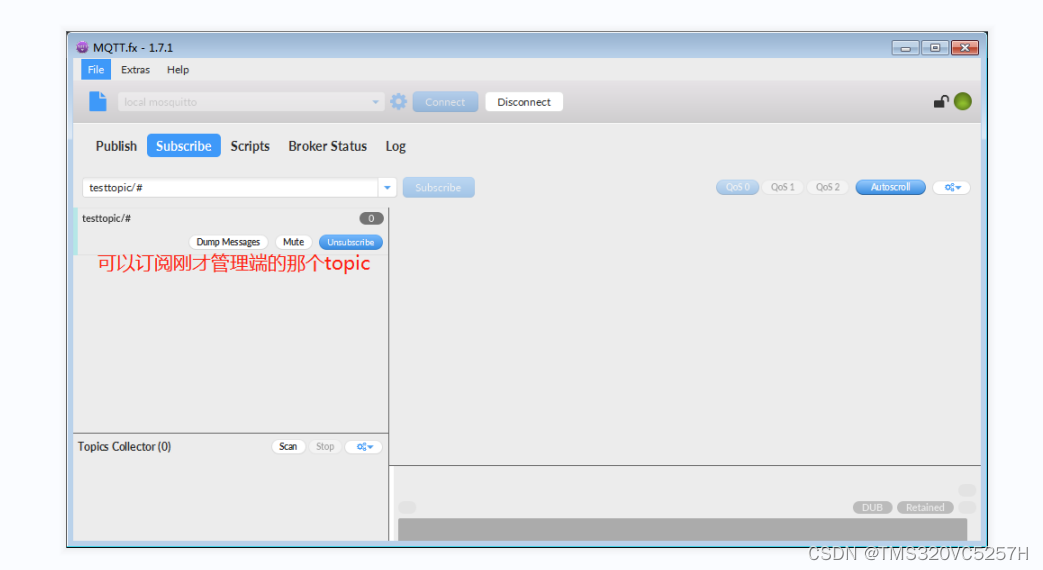This screenshot has height=570, width=1043.
Task: Expand the local mosquitto profile dropdown
Action: (375, 102)
